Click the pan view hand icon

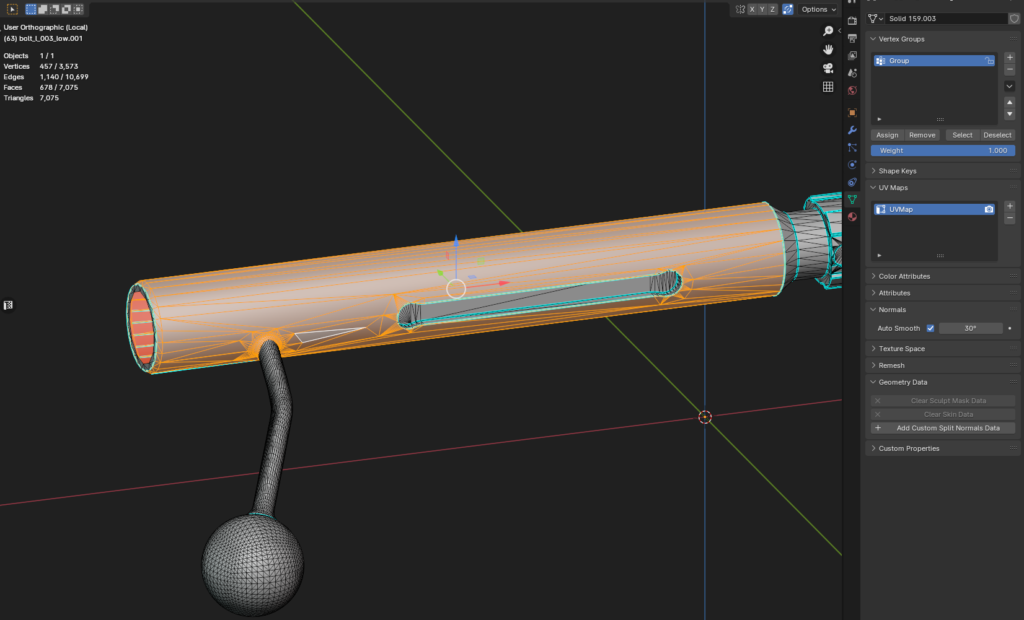click(x=828, y=50)
